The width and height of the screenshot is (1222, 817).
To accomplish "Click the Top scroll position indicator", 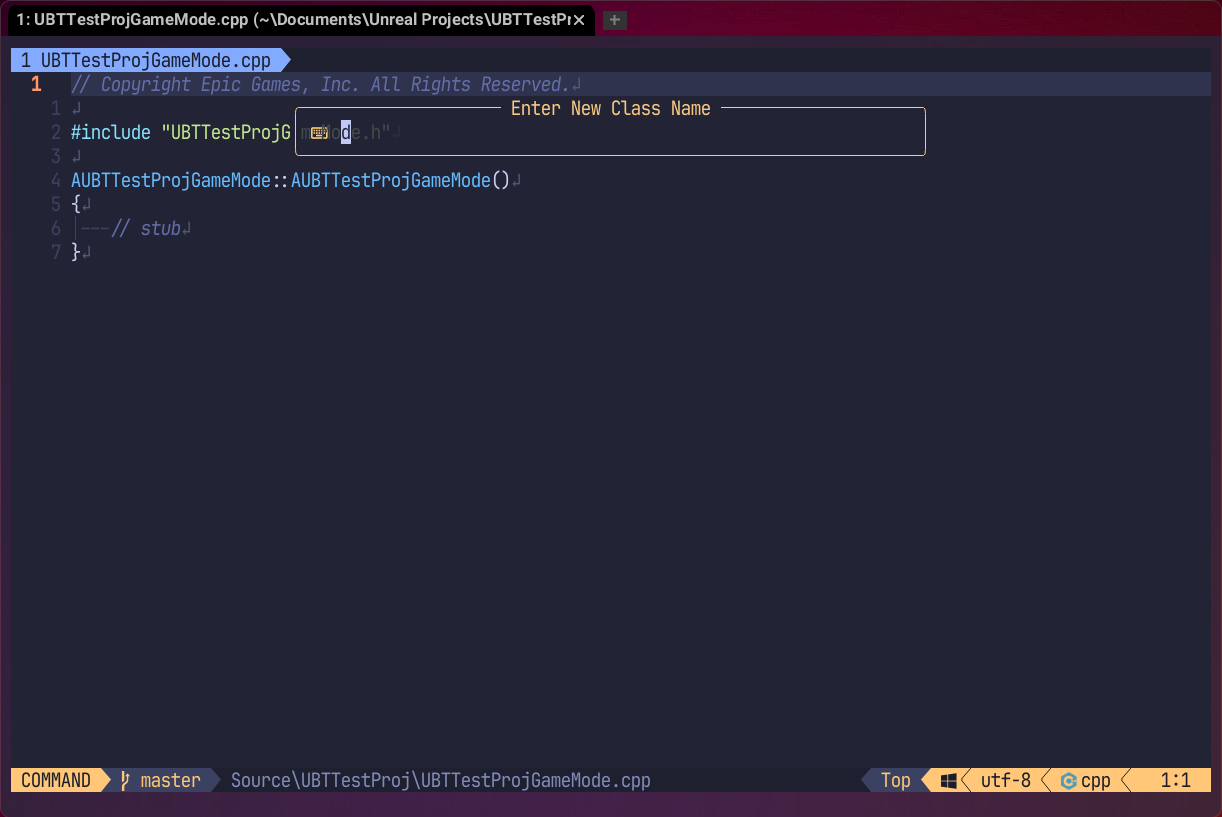I will pyautogui.click(x=895, y=780).
